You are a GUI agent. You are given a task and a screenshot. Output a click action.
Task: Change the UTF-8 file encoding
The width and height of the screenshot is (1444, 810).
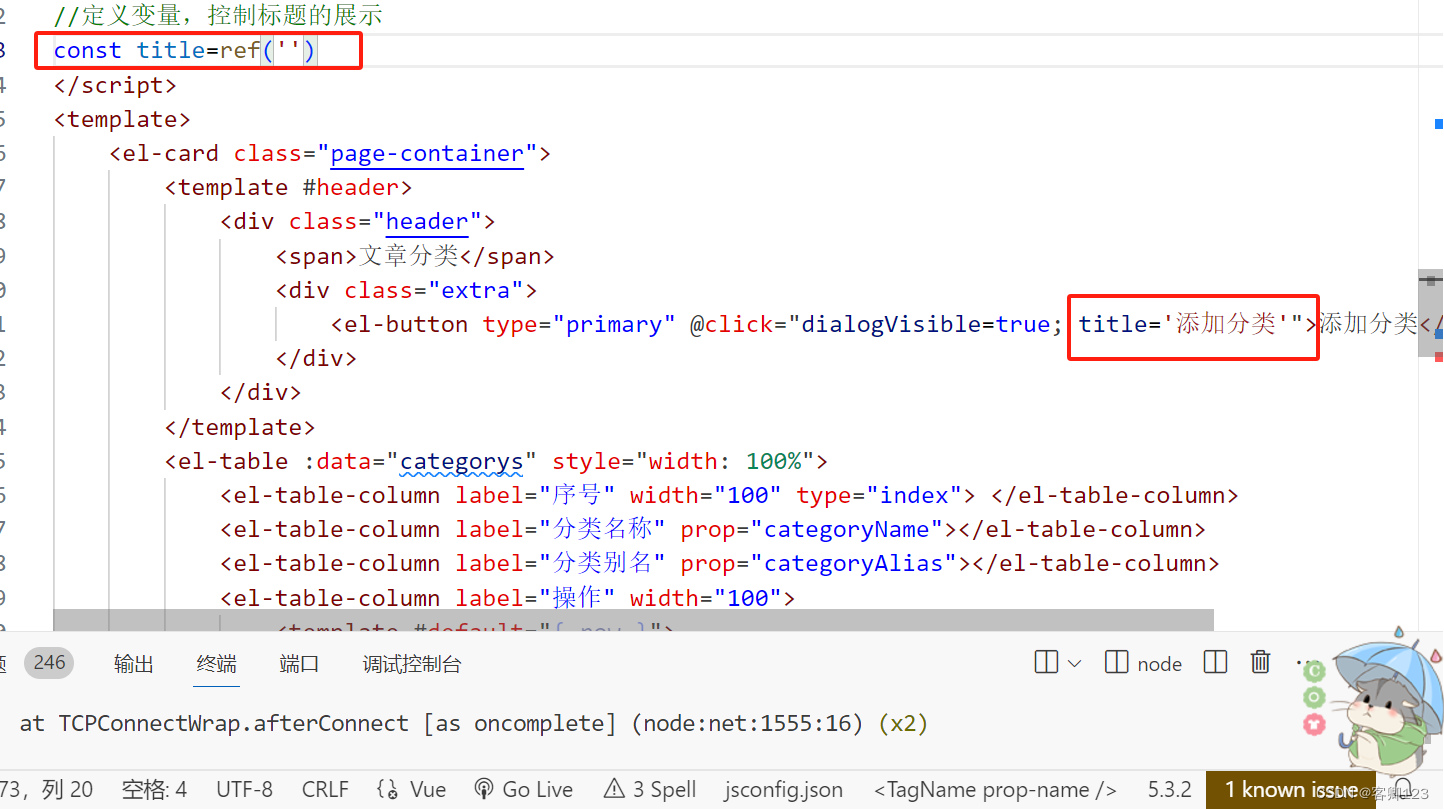tap(244, 789)
